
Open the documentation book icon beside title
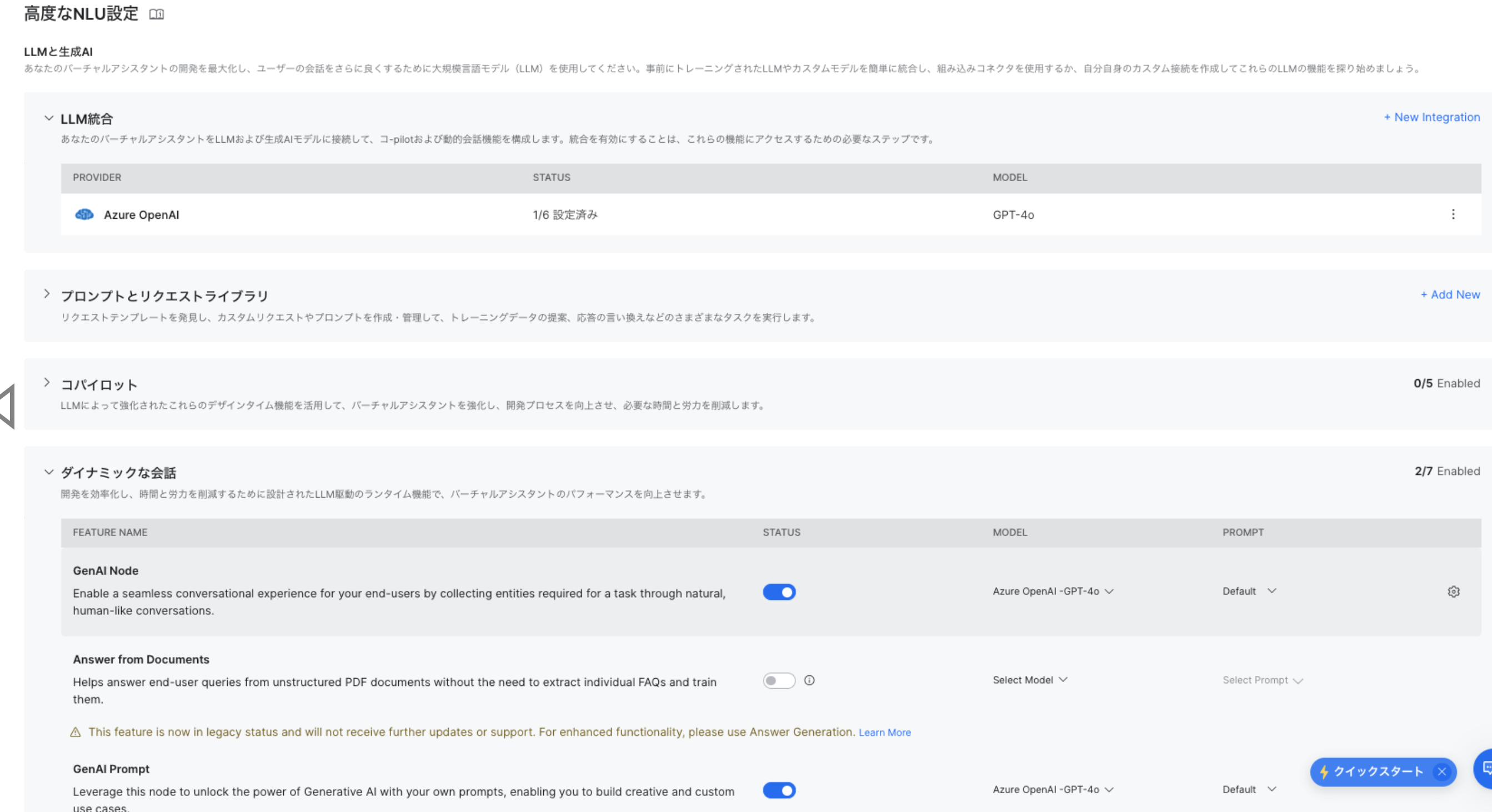click(x=157, y=14)
